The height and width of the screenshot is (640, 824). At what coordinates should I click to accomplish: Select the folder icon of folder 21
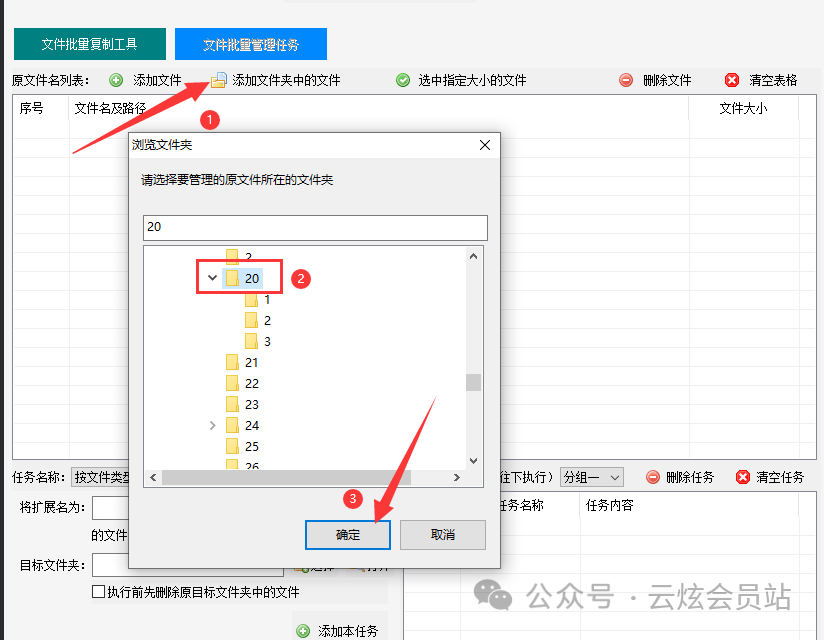[232, 363]
